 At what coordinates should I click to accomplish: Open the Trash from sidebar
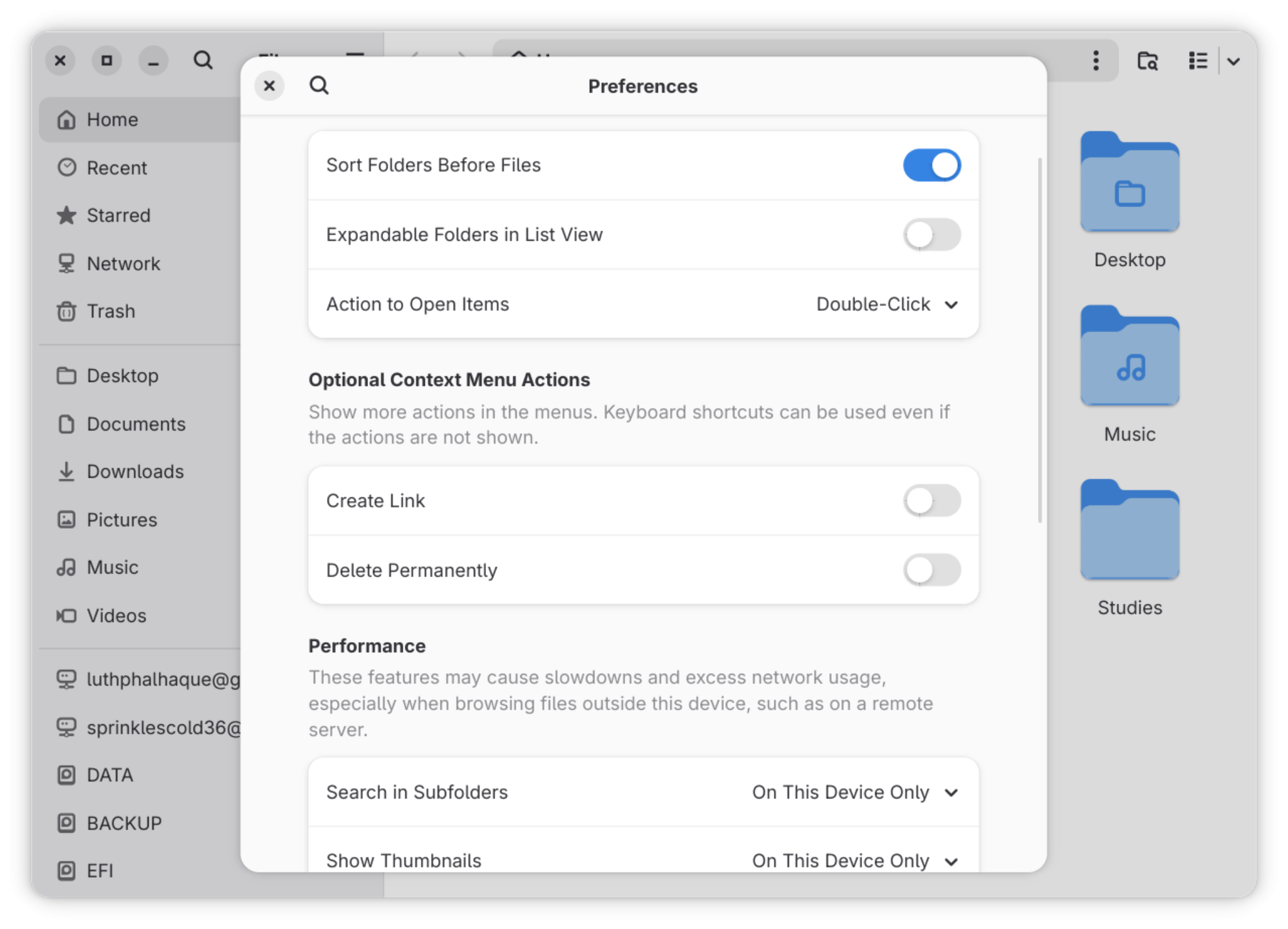tap(110, 311)
